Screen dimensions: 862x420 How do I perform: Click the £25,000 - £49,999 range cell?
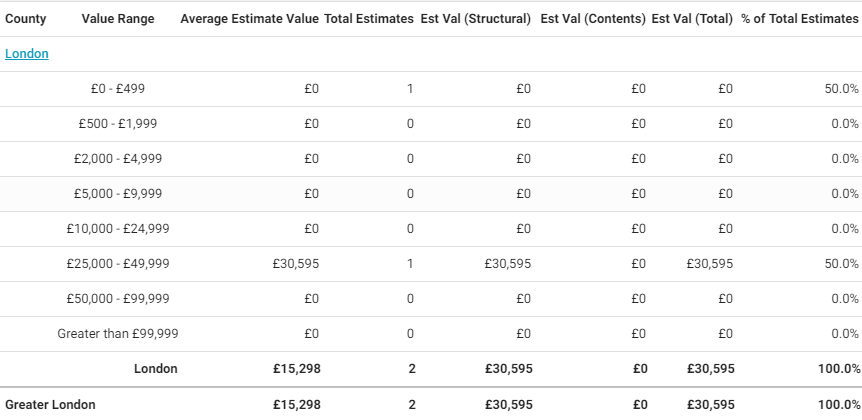point(118,264)
